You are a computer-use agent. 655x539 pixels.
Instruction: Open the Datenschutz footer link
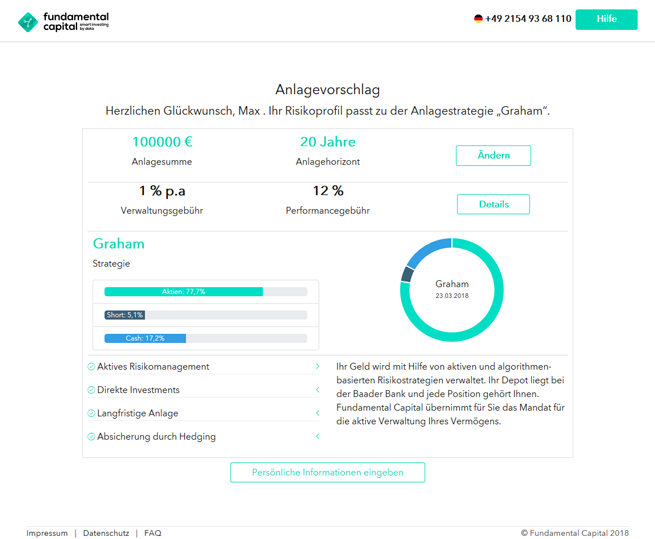[x=106, y=533]
